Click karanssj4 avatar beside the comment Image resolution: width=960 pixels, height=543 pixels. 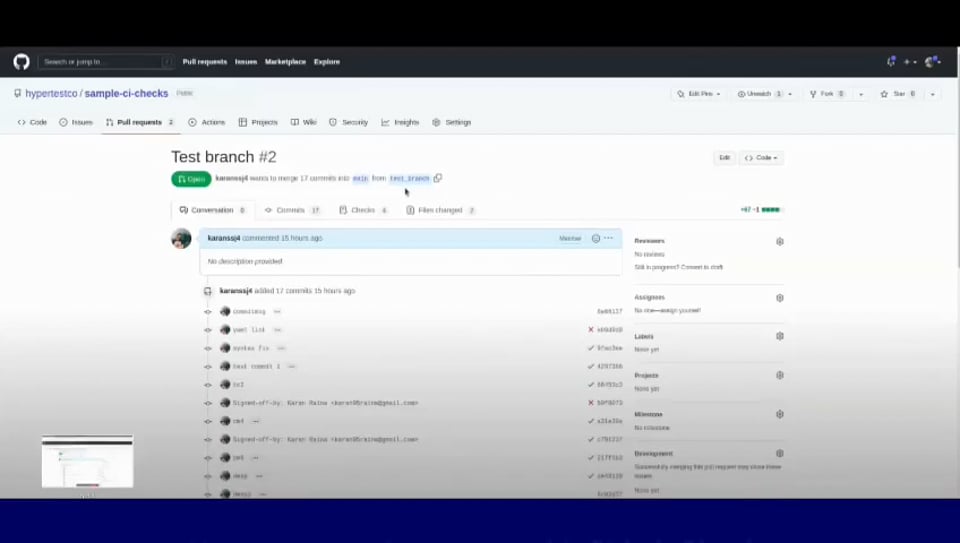(181, 238)
